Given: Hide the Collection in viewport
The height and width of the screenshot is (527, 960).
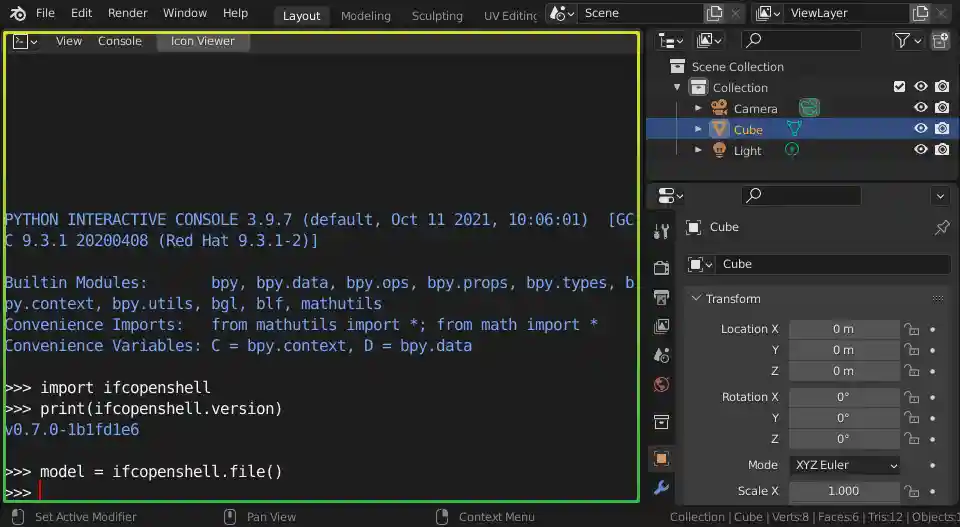Looking at the screenshot, I should point(920,87).
